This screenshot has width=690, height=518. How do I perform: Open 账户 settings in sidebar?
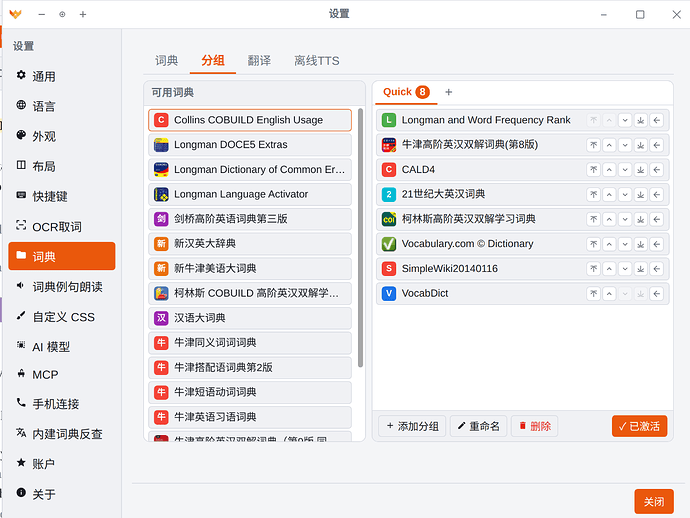(62, 463)
